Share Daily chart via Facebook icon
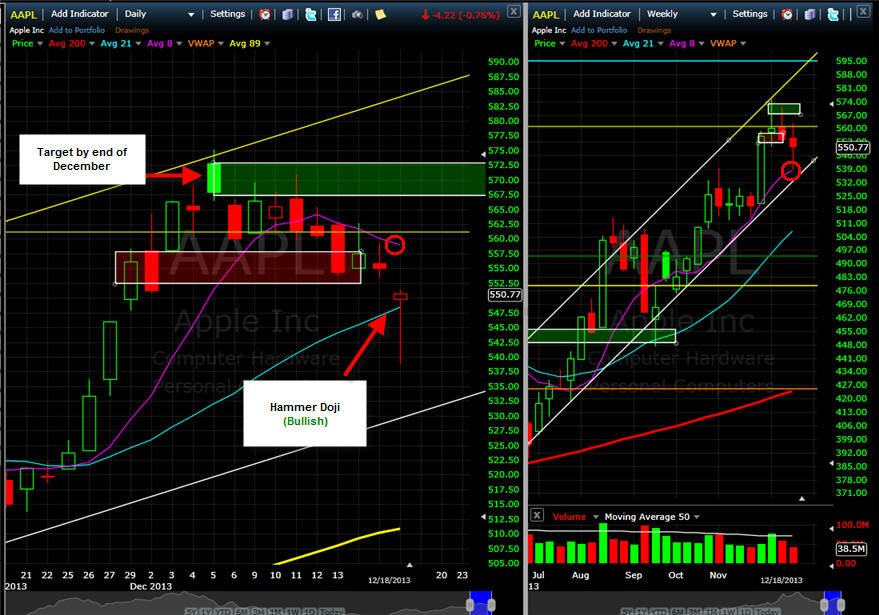Screen dimensions: 879x615 click(x=334, y=15)
